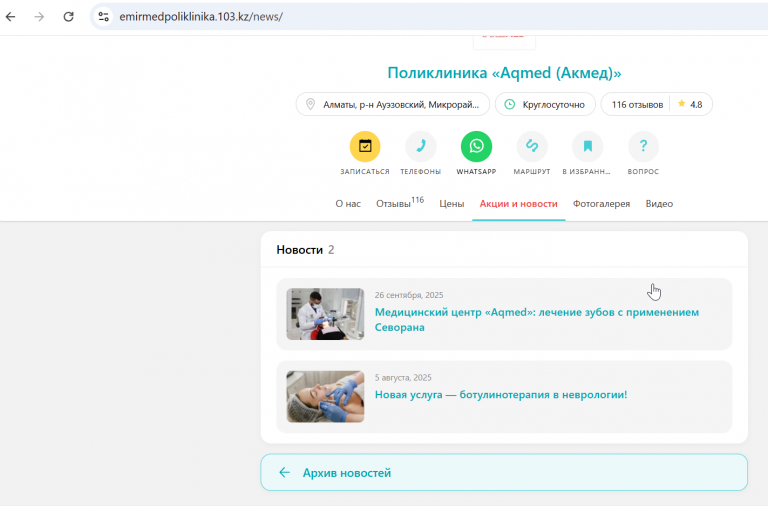Open the Видео tab
The height and width of the screenshot is (506, 768).
pos(659,204)
